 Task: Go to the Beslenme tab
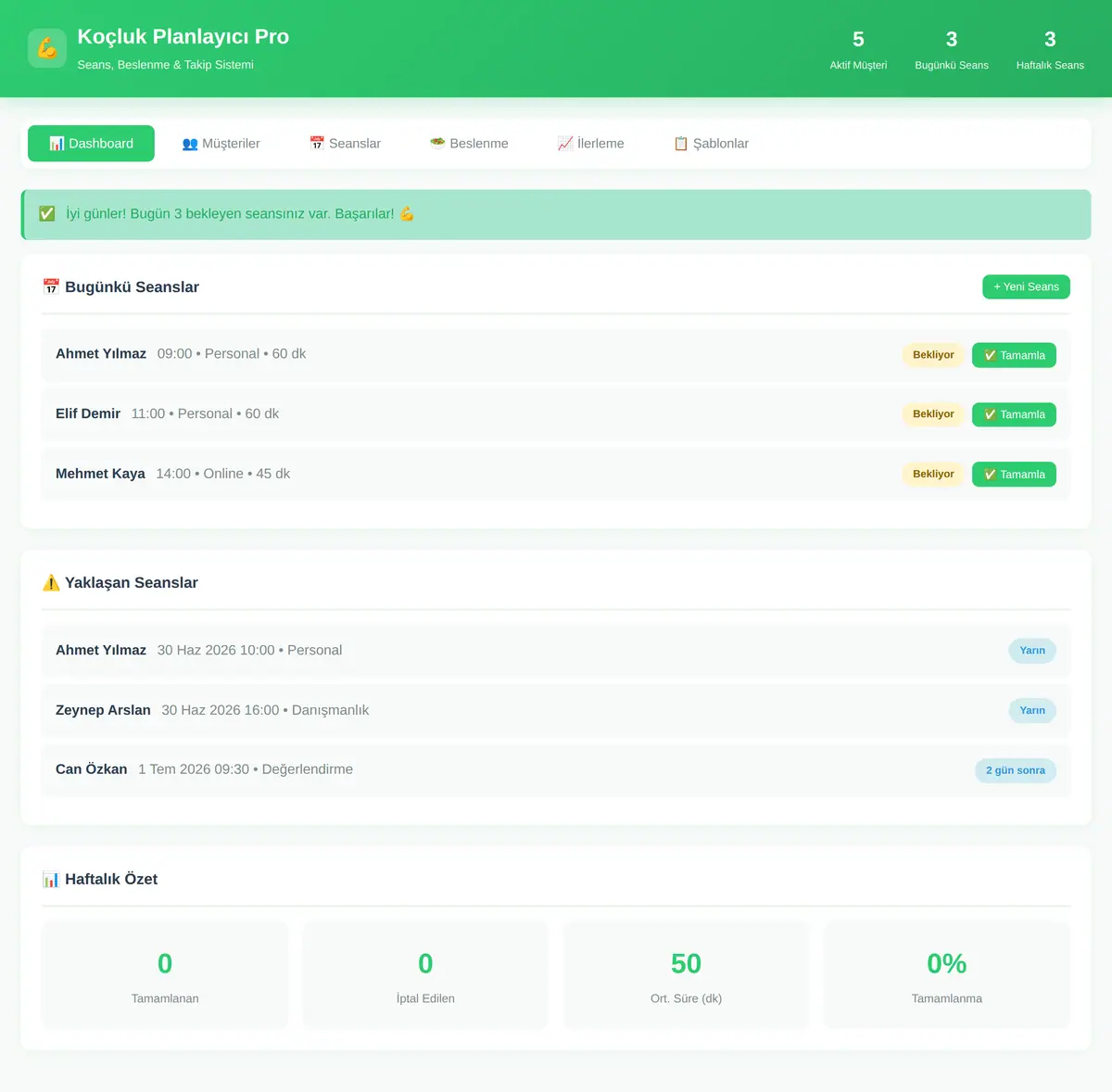click(469, 144)
